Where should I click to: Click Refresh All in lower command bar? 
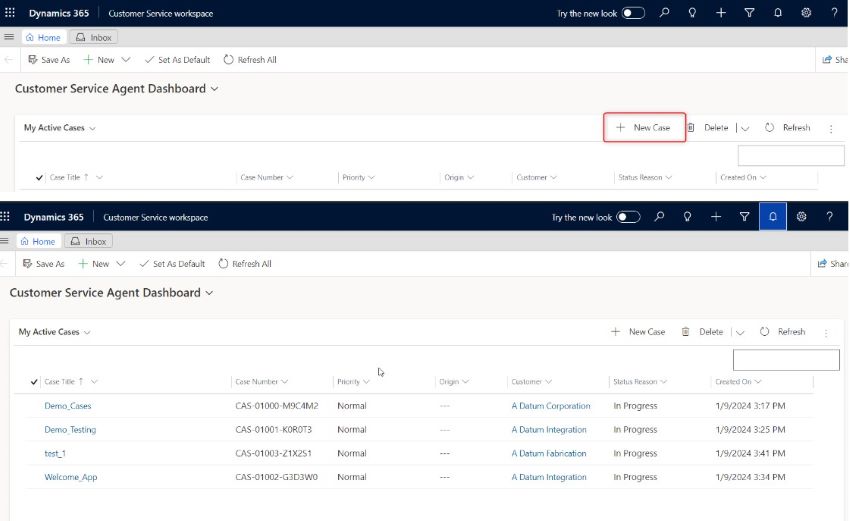(x=245, y=263)
